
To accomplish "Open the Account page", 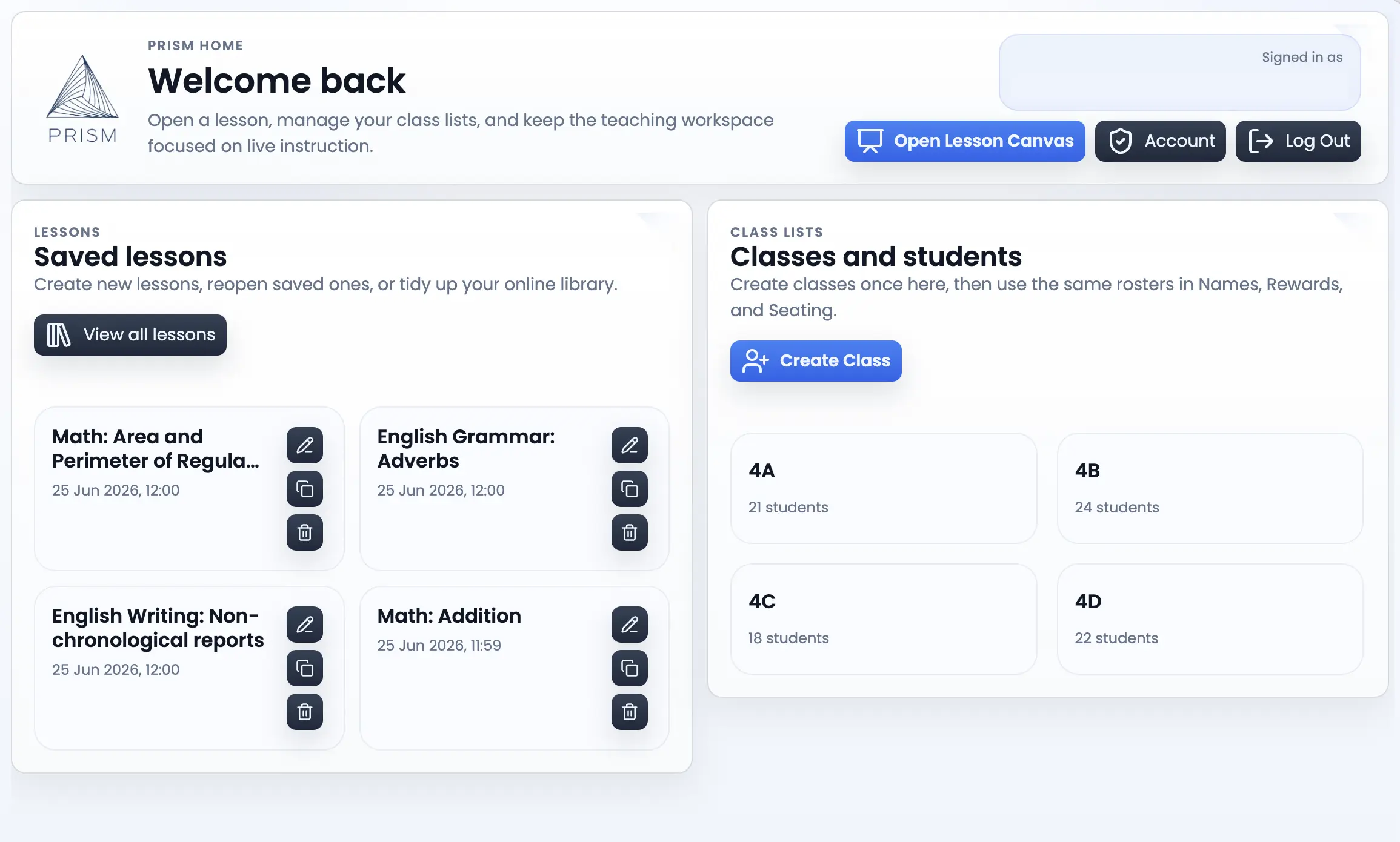I will [1161, 141].
